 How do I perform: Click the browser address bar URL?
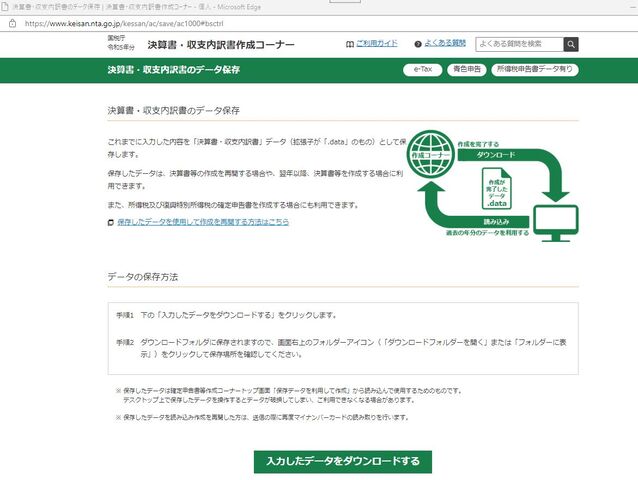click(124, 24)
